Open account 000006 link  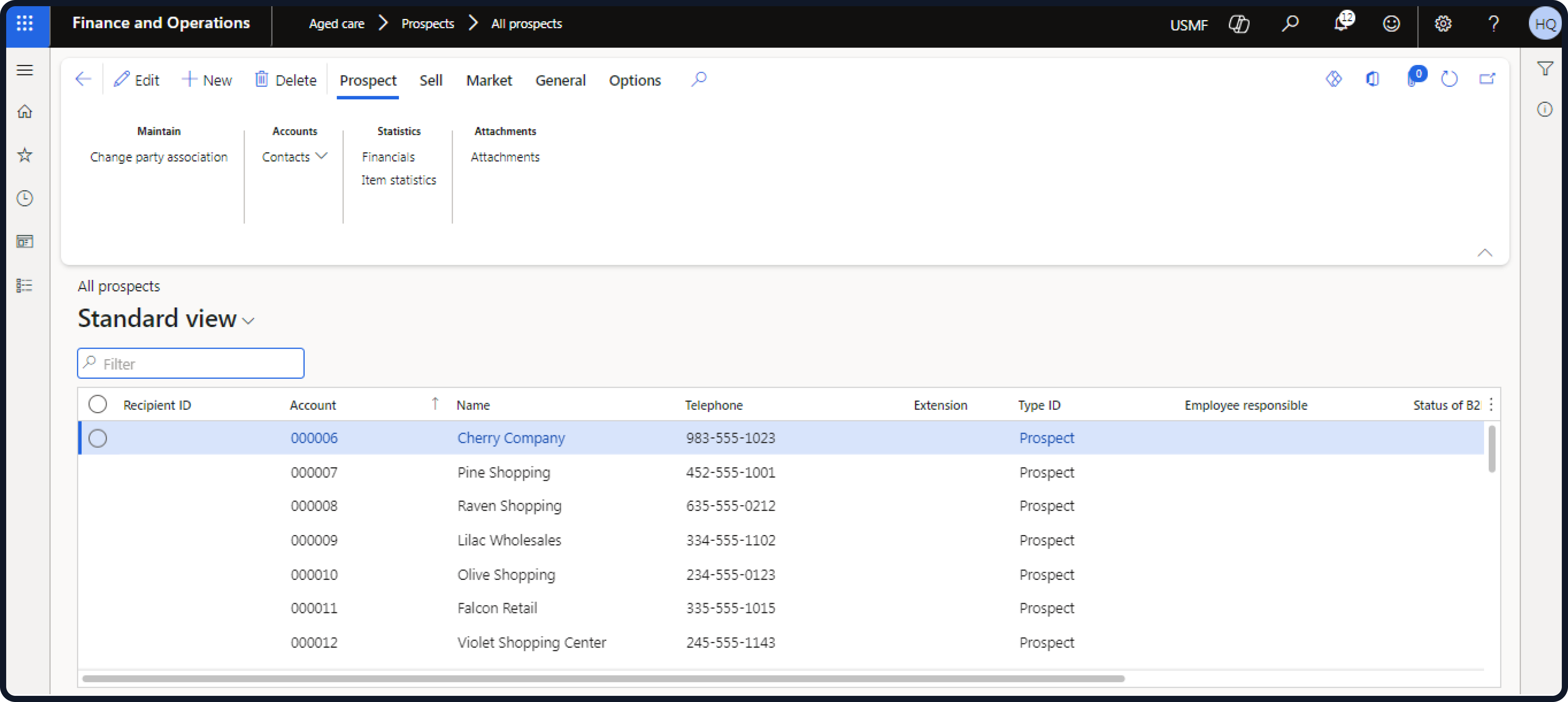pos(314,438)
